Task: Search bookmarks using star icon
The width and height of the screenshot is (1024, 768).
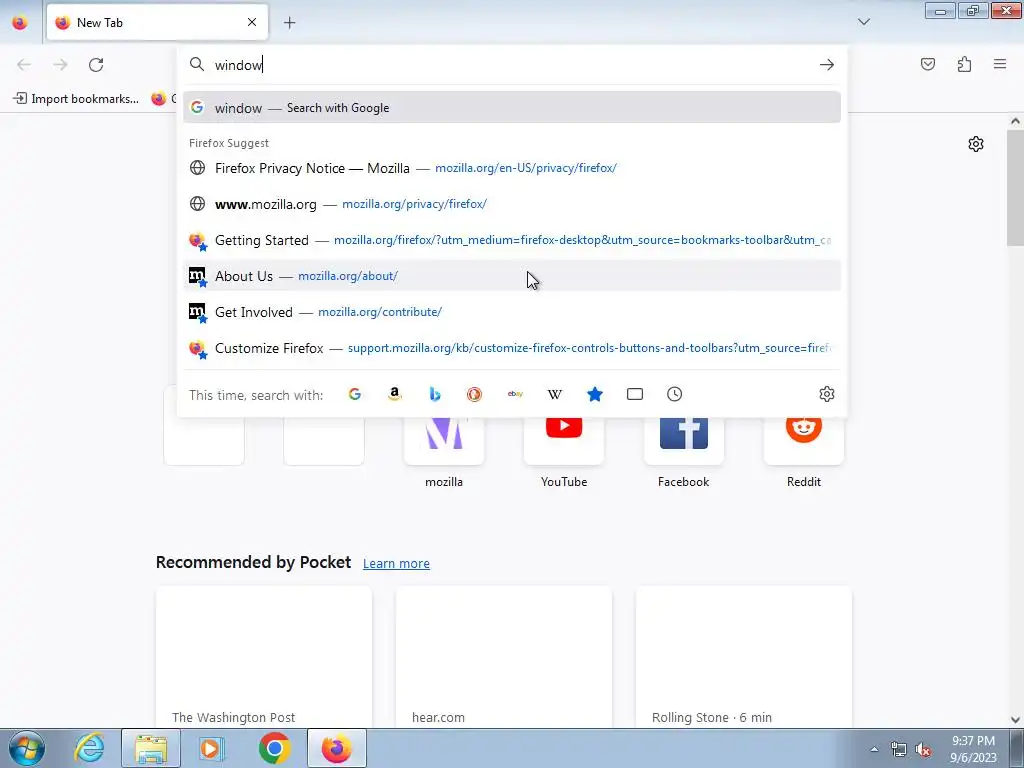Action: (x=595, y=394)
